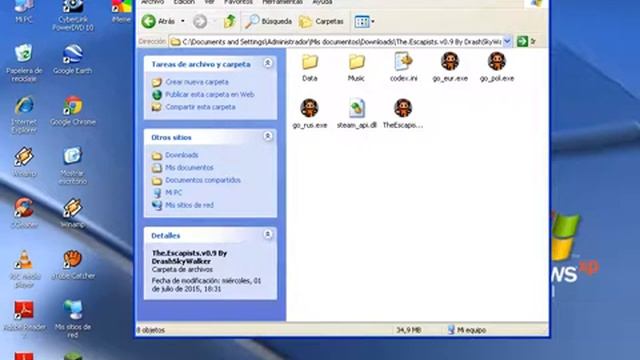Viewport: 640px width, 360px height.
Task: Launch Google Chrome desktop shortcut
Action: [73, 111]
